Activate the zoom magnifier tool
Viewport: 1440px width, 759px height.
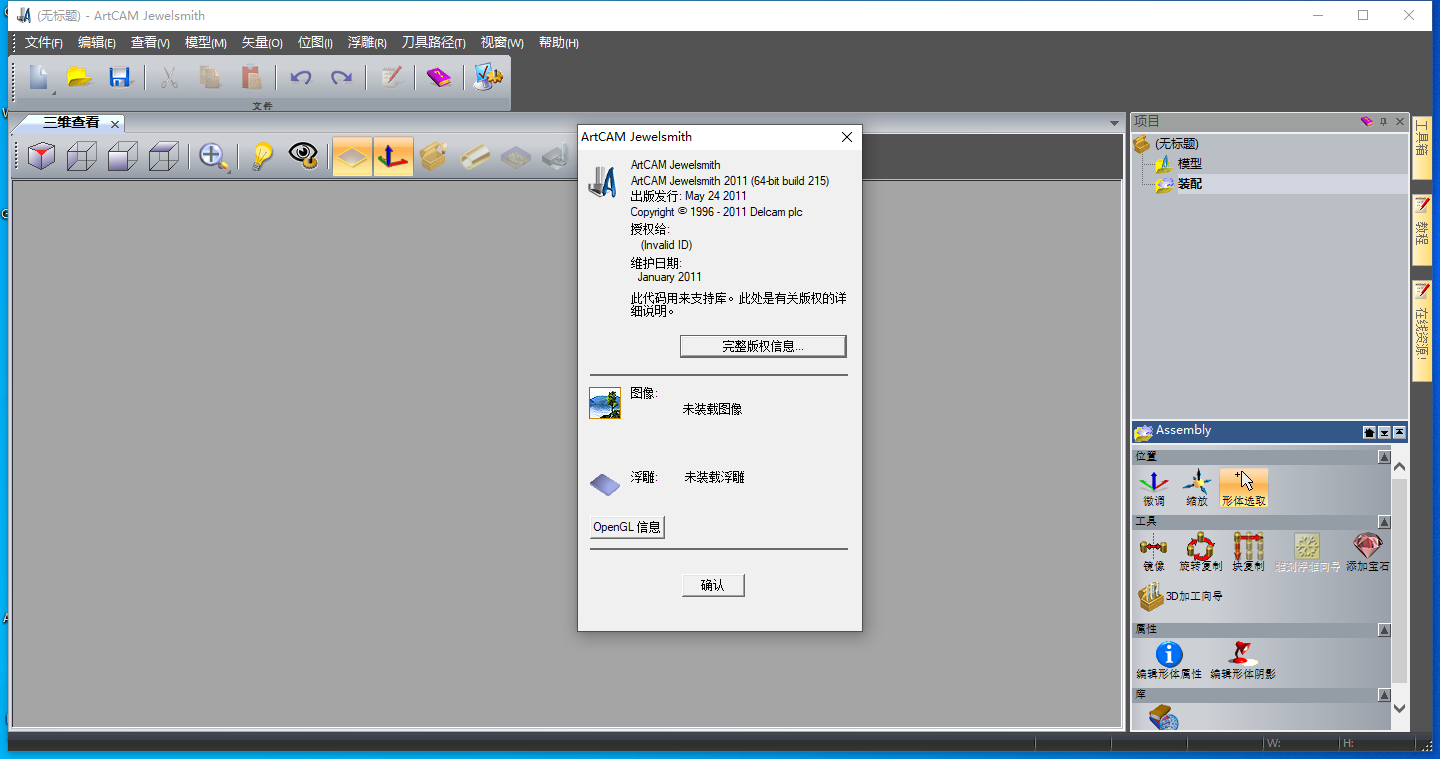[x=214, y=156]
